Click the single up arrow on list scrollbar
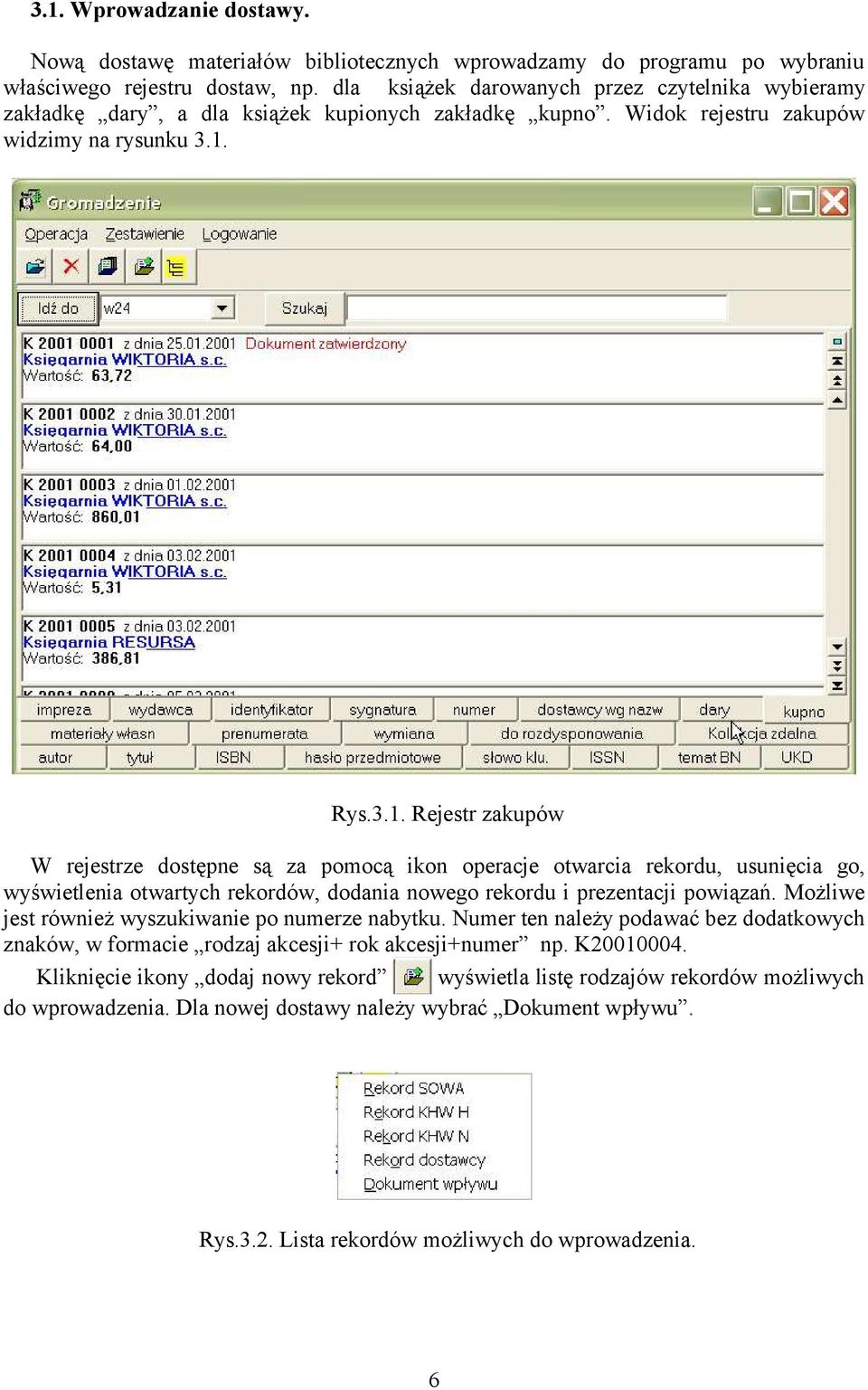The image size is (868, 1390). click(837, 400)
